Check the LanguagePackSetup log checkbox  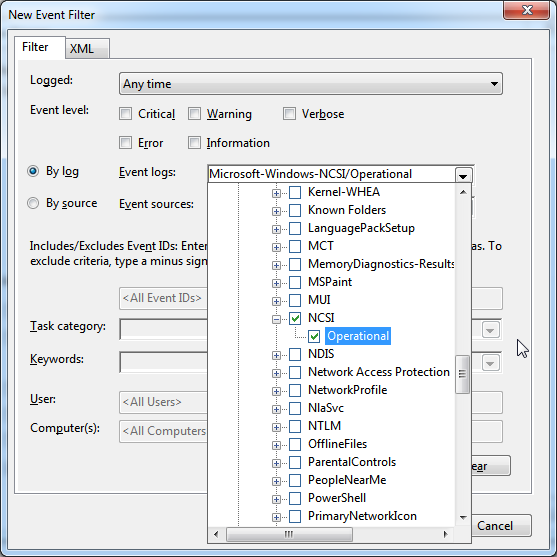tap(295, 228)
